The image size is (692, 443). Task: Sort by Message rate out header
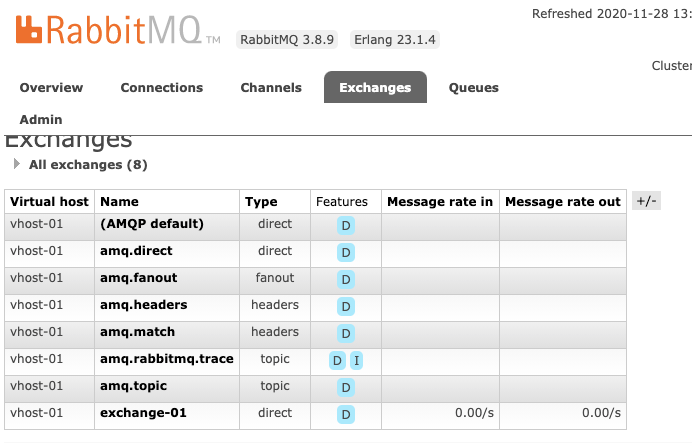click(x=563, y=202)
